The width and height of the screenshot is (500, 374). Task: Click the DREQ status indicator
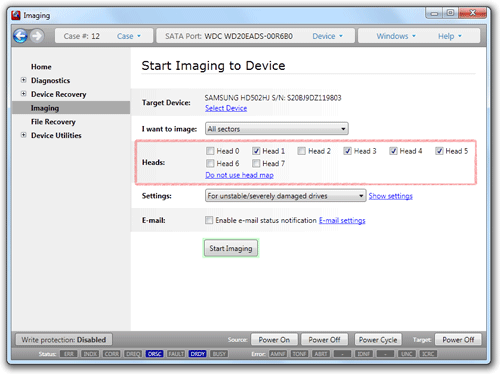[133, 354]
